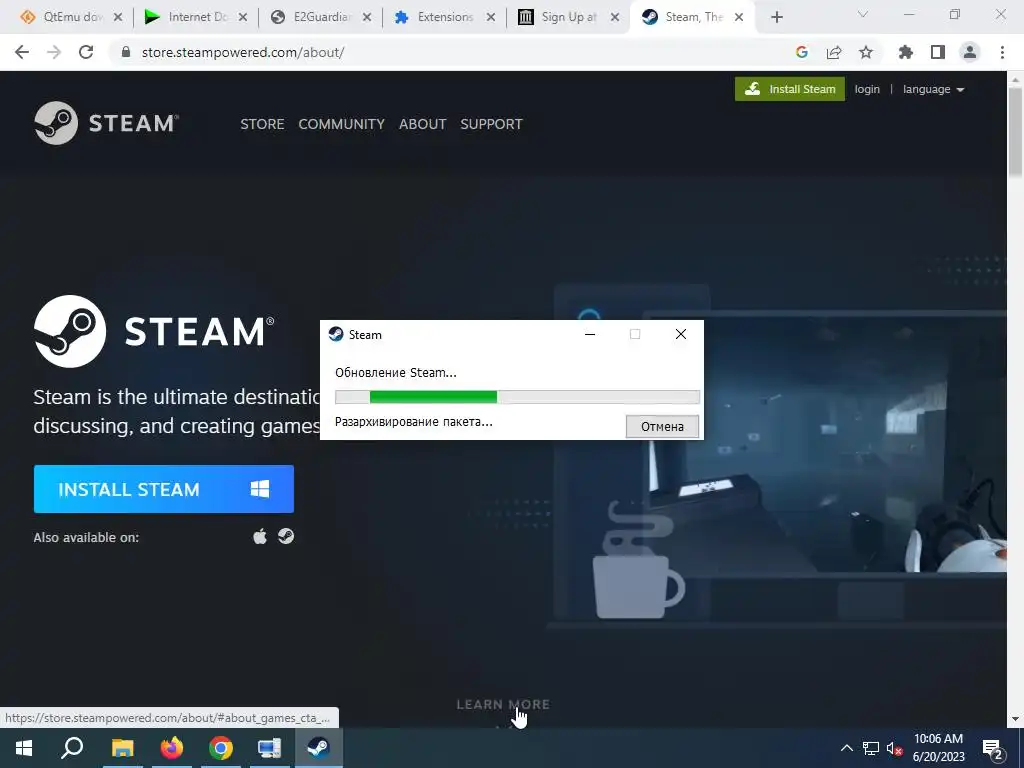The image size is (1024, 768).
Task: Open the Windows Start menu
Action: coord(24,748)
